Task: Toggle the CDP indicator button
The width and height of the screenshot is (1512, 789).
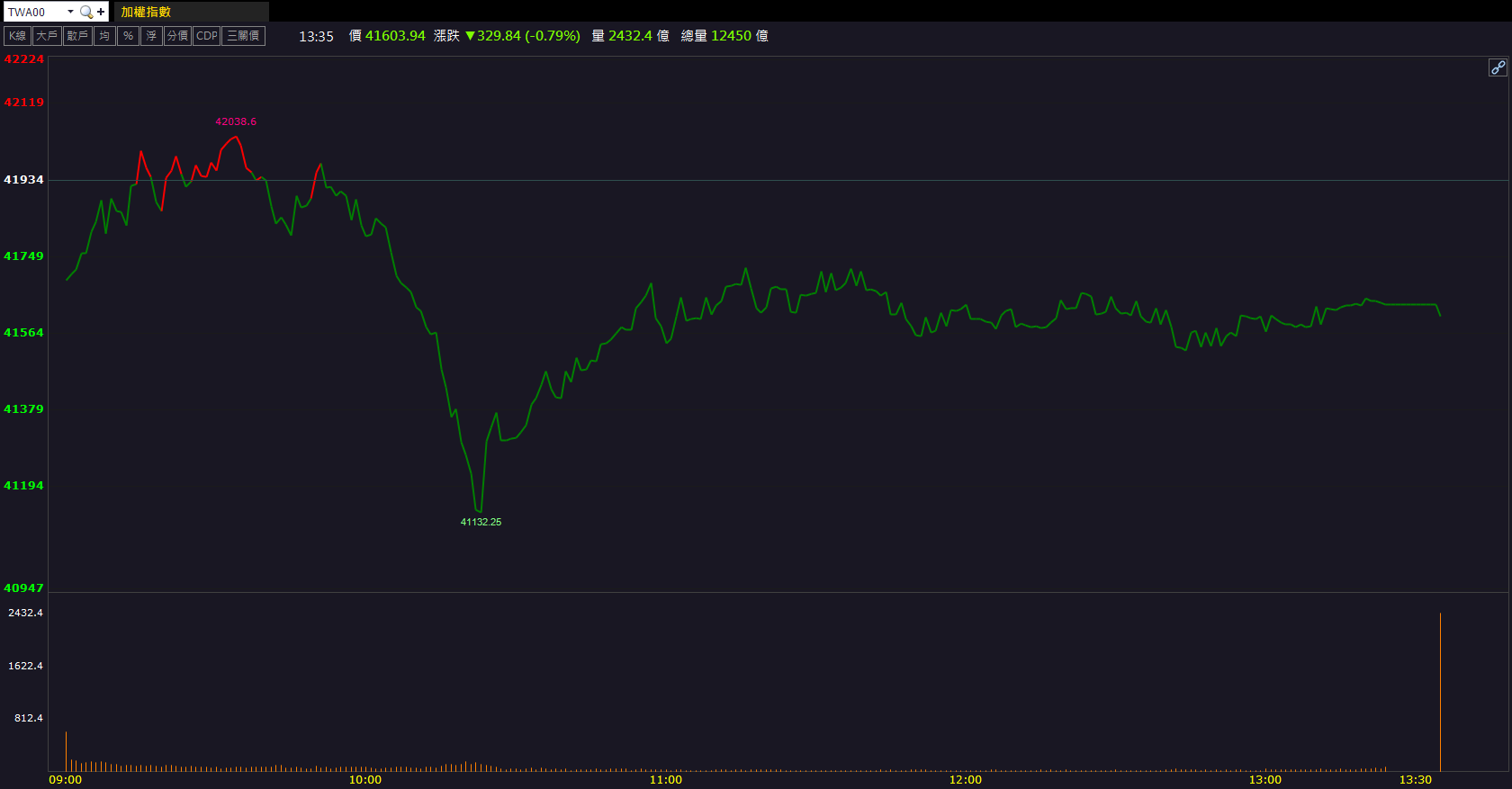Action: point(207,36)
